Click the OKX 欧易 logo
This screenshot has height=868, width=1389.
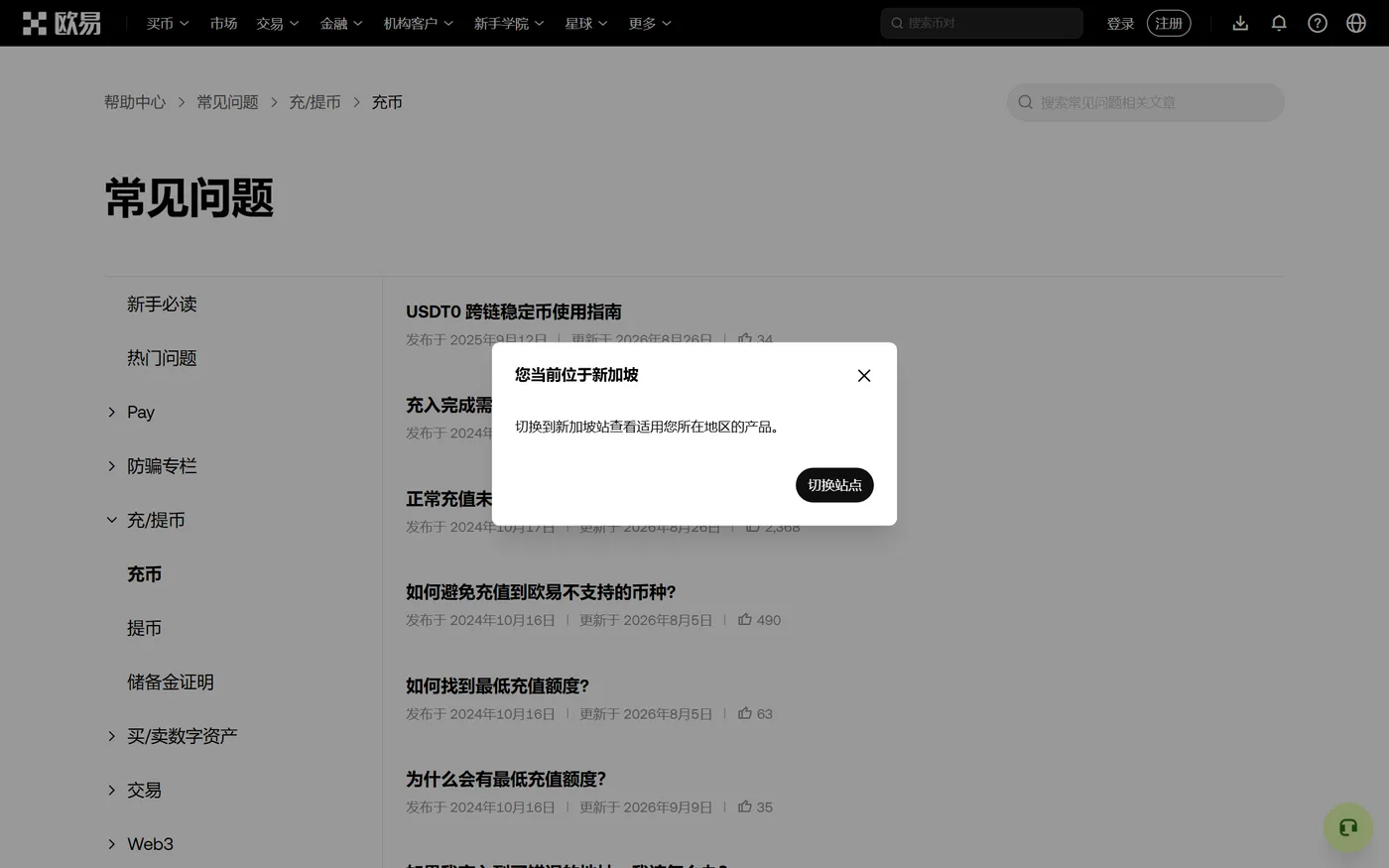62,23
